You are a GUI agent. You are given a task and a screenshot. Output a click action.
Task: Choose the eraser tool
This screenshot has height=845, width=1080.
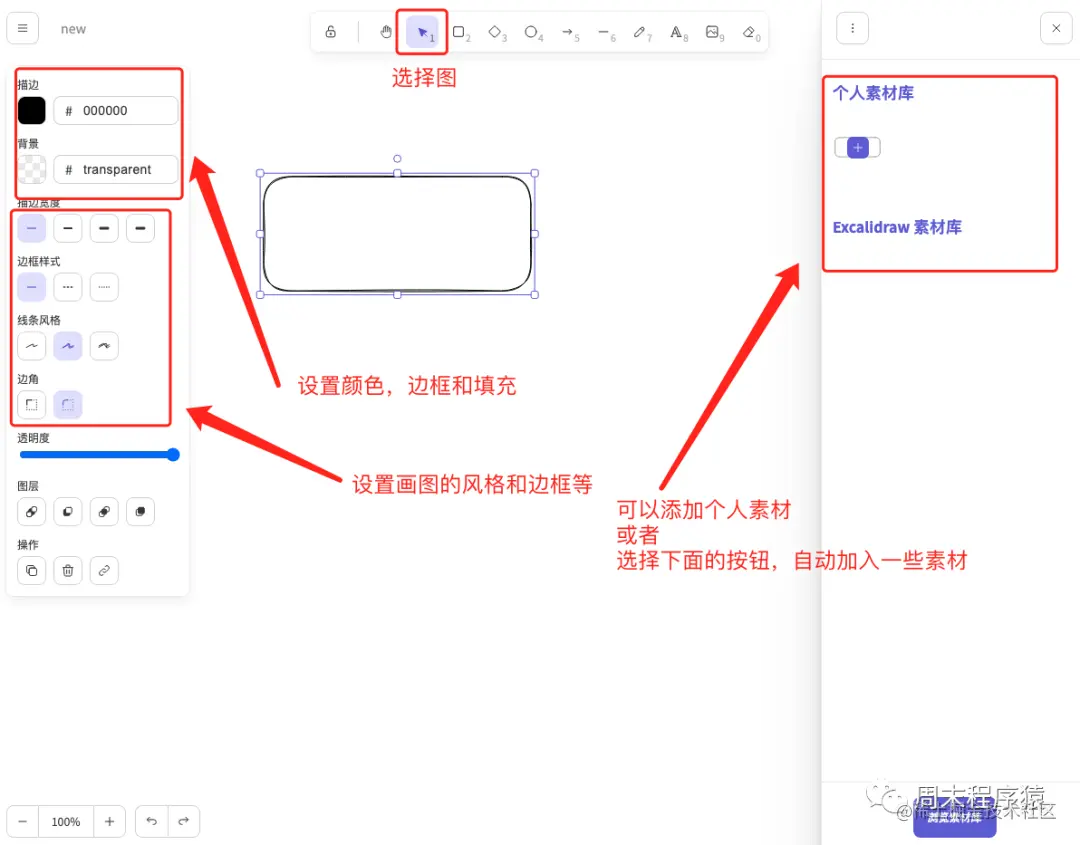(x=749, y=32)
